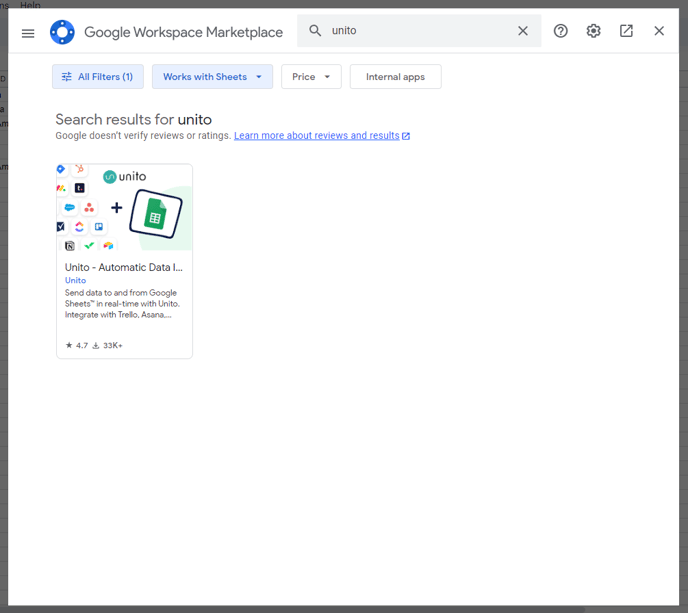The width and height of the screenshot is (688, 613).
Task: Click Help in the background Sheets menu bar
Action: (30, 5)
